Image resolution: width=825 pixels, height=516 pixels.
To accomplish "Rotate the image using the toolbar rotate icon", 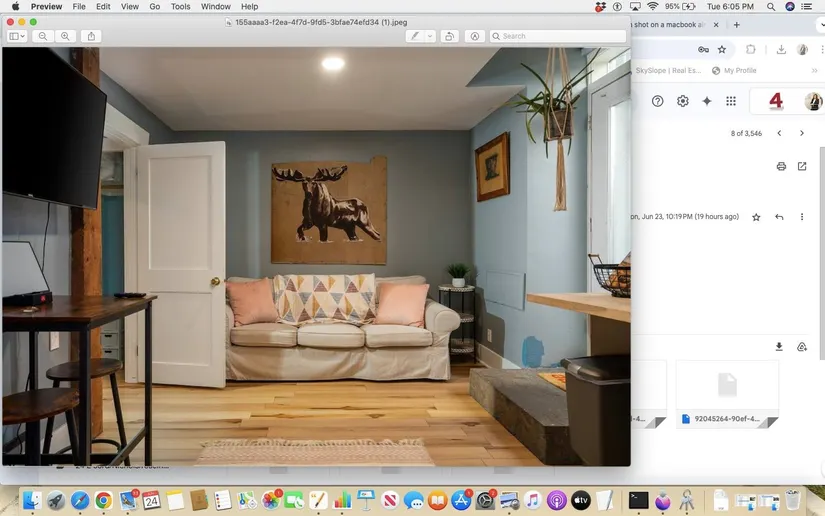I will tap(450, 36).
